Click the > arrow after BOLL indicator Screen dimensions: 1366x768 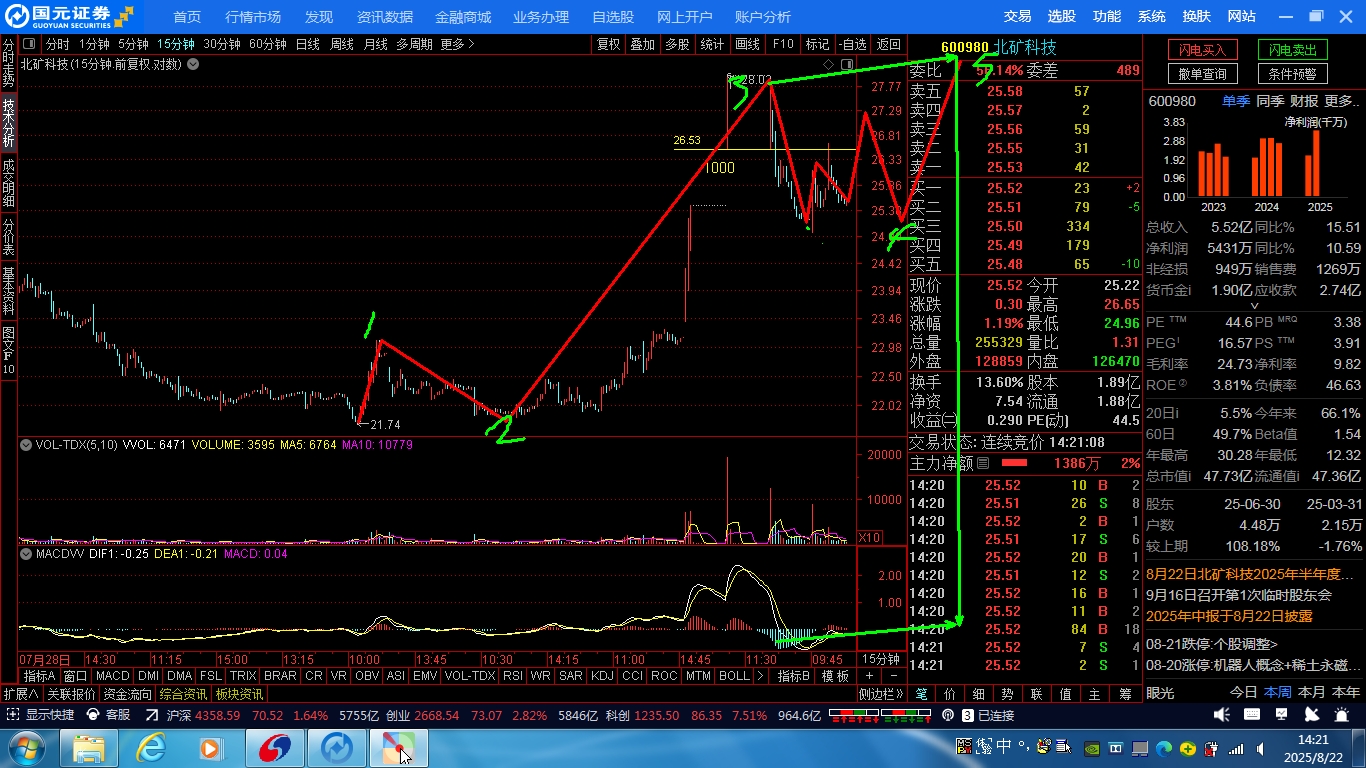tap(762, 676)
